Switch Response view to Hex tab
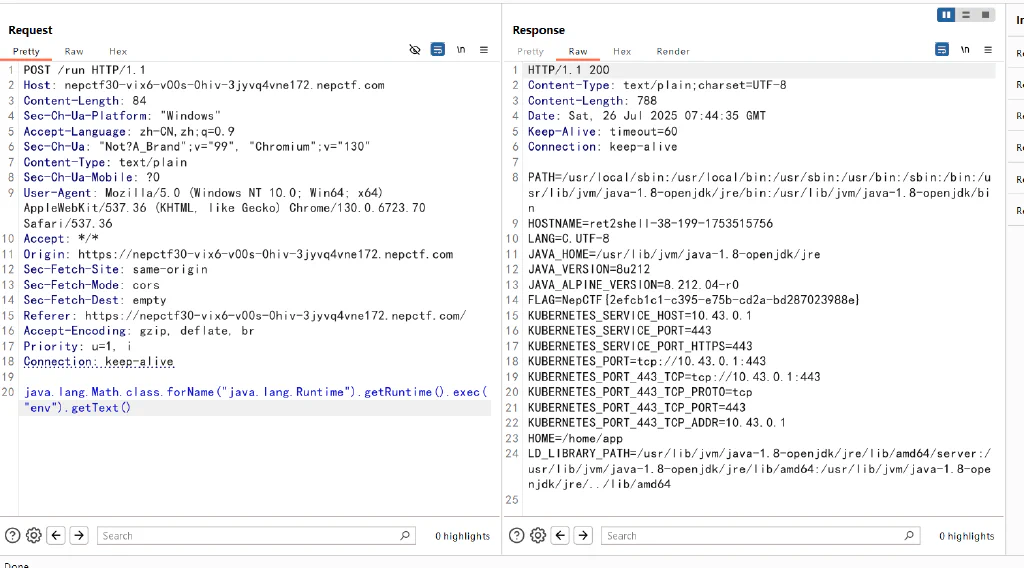Image resolution: width=1024 pixels, height=568 pixels. (x=622, y=52)
